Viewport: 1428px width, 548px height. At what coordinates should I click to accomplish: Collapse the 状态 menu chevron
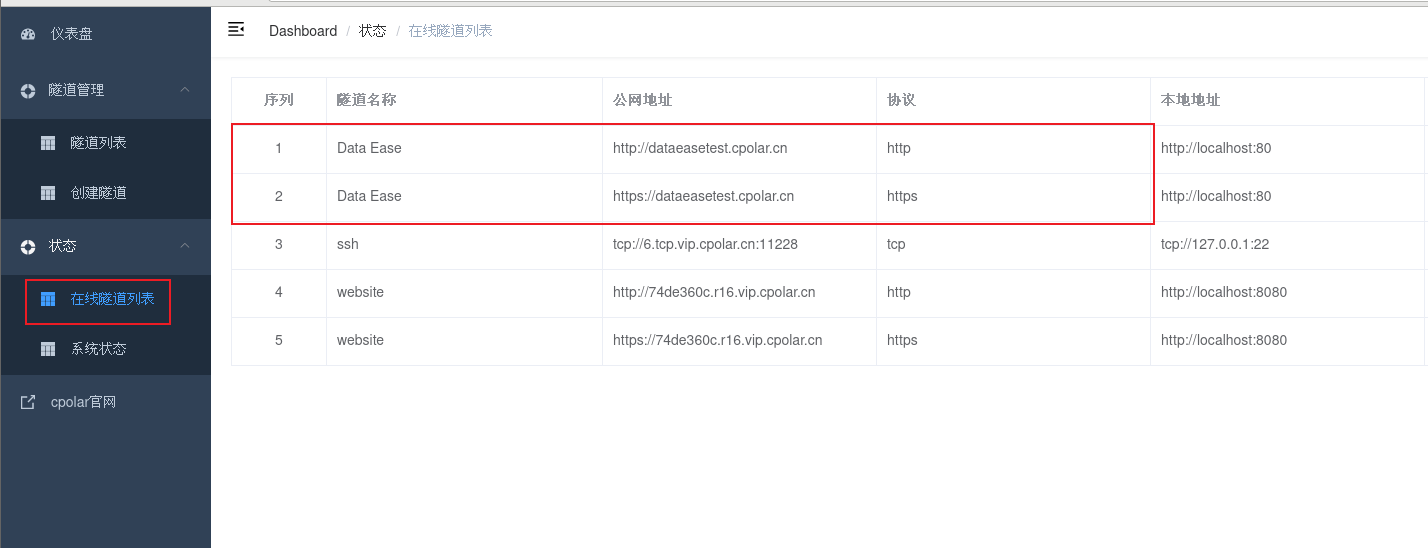pos(185,246)
